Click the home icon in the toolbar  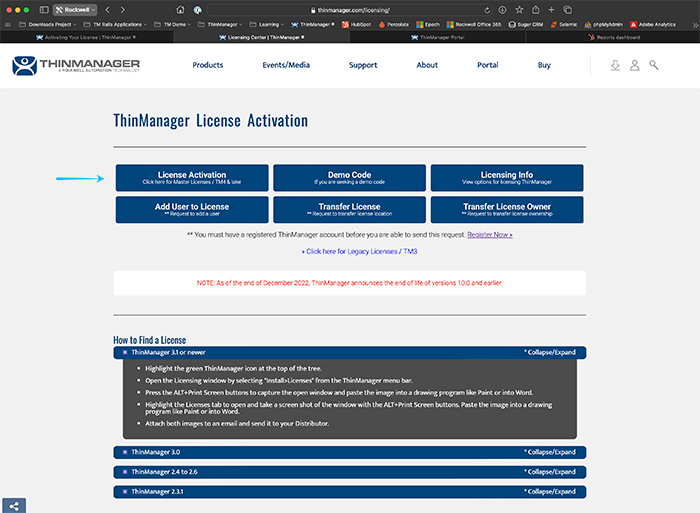tap(180, 9)
